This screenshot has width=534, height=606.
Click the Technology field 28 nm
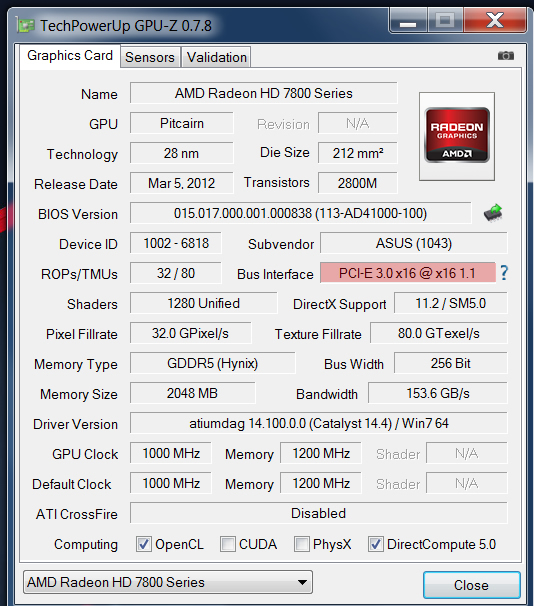pos(182,153)
